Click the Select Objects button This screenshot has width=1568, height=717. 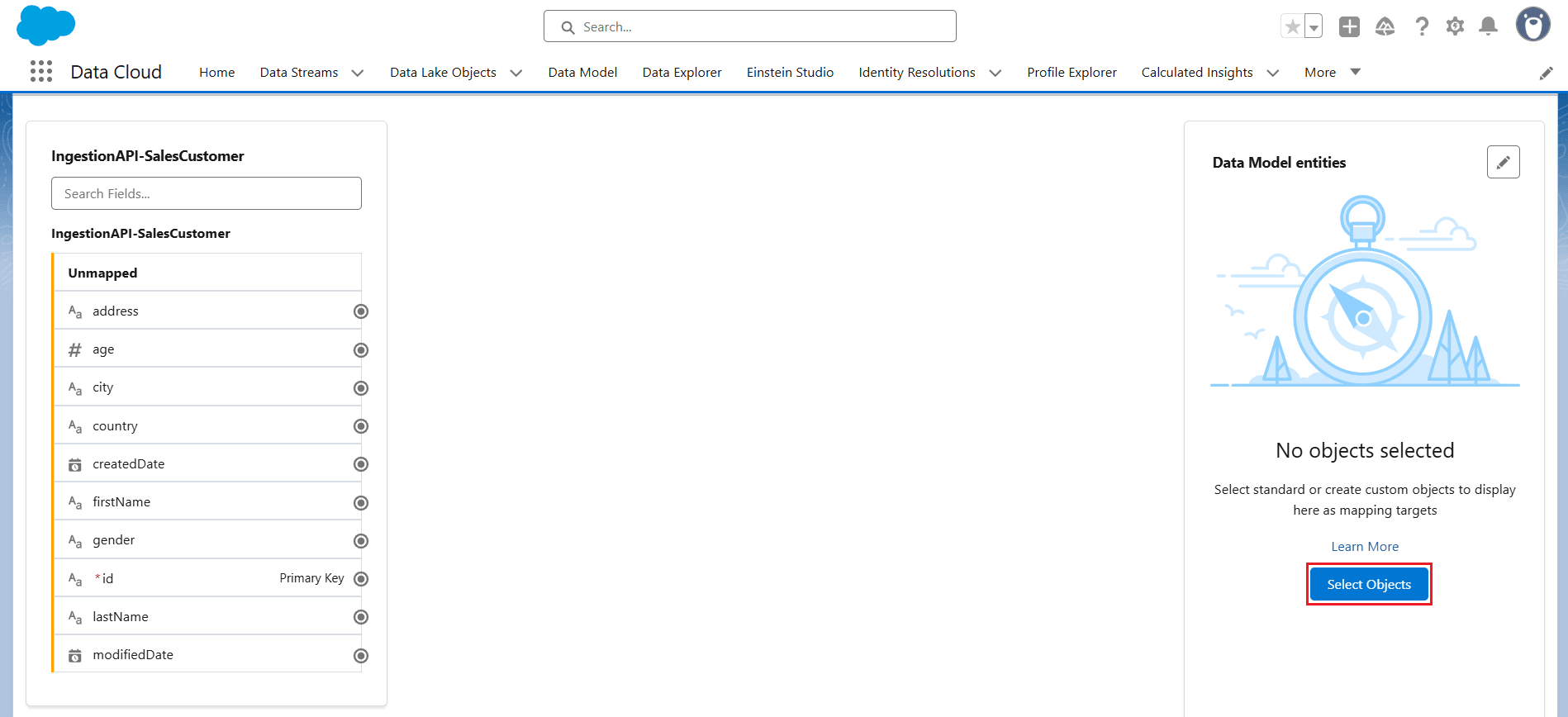1369,585
